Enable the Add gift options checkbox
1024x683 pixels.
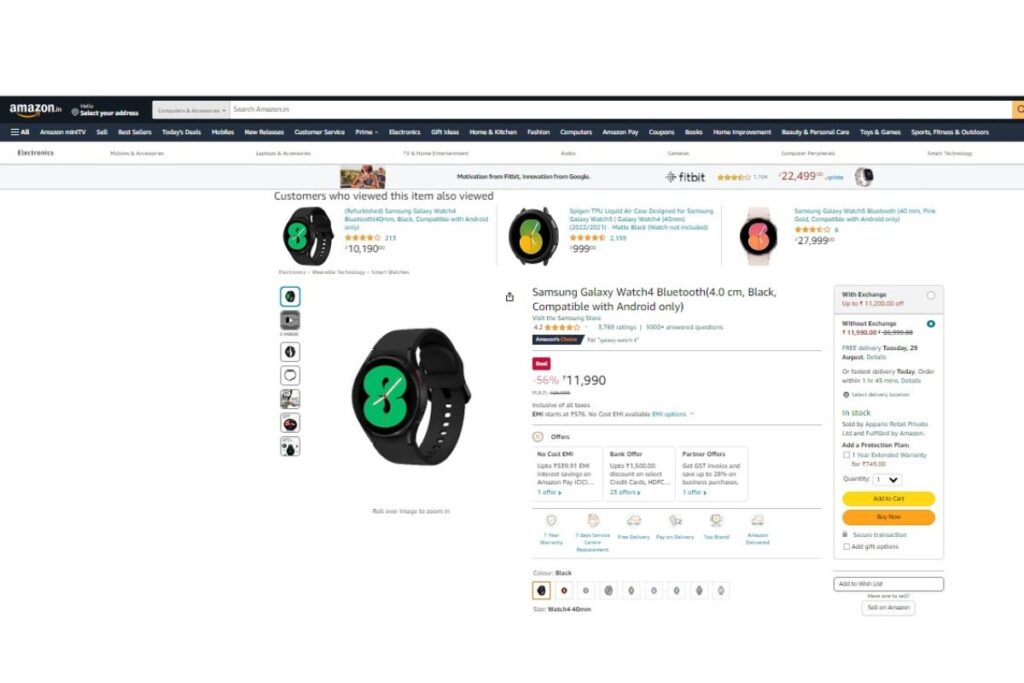click(x=846, y=547)
